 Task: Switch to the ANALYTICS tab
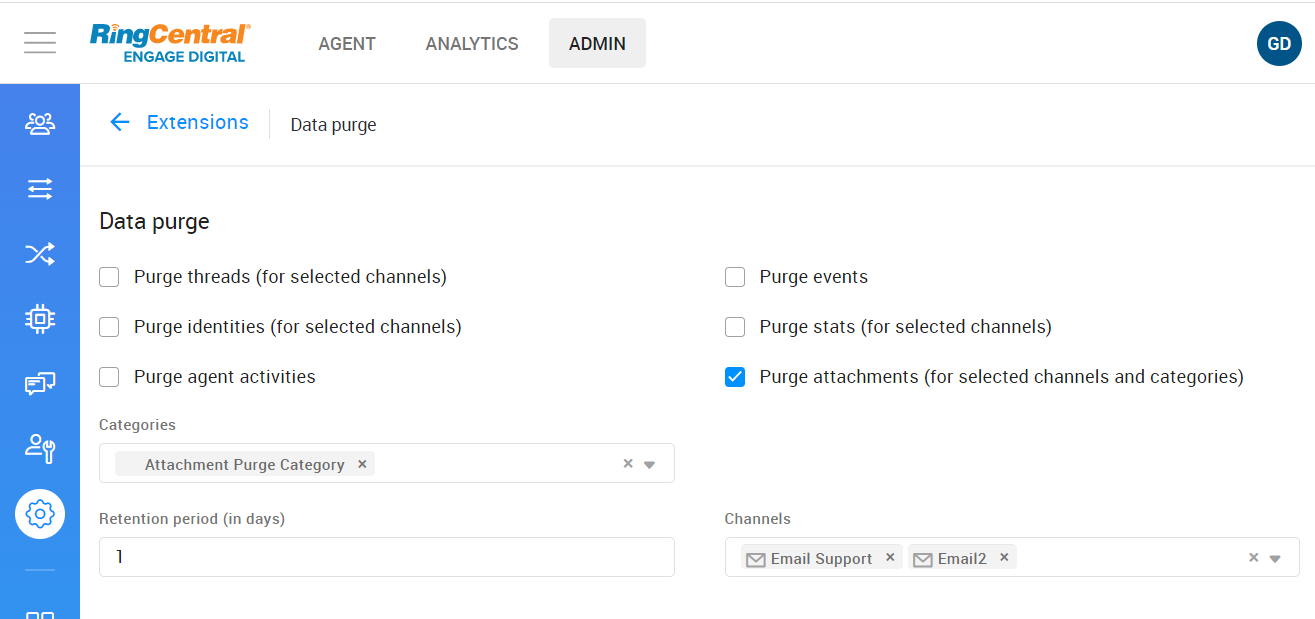pos(472,44)
